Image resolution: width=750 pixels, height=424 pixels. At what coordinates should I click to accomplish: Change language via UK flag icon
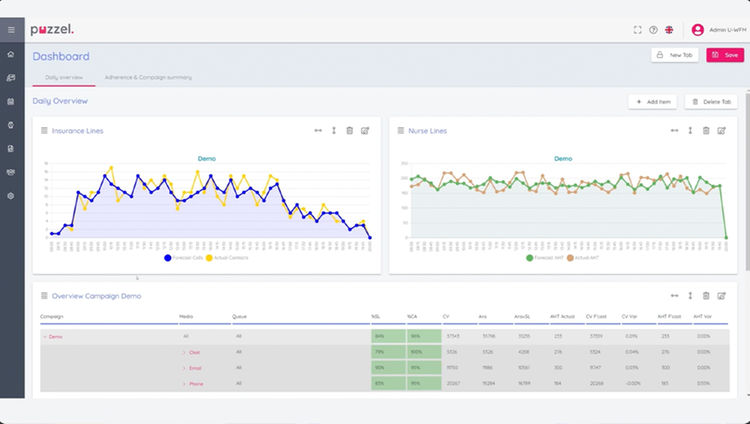(669, 30)
